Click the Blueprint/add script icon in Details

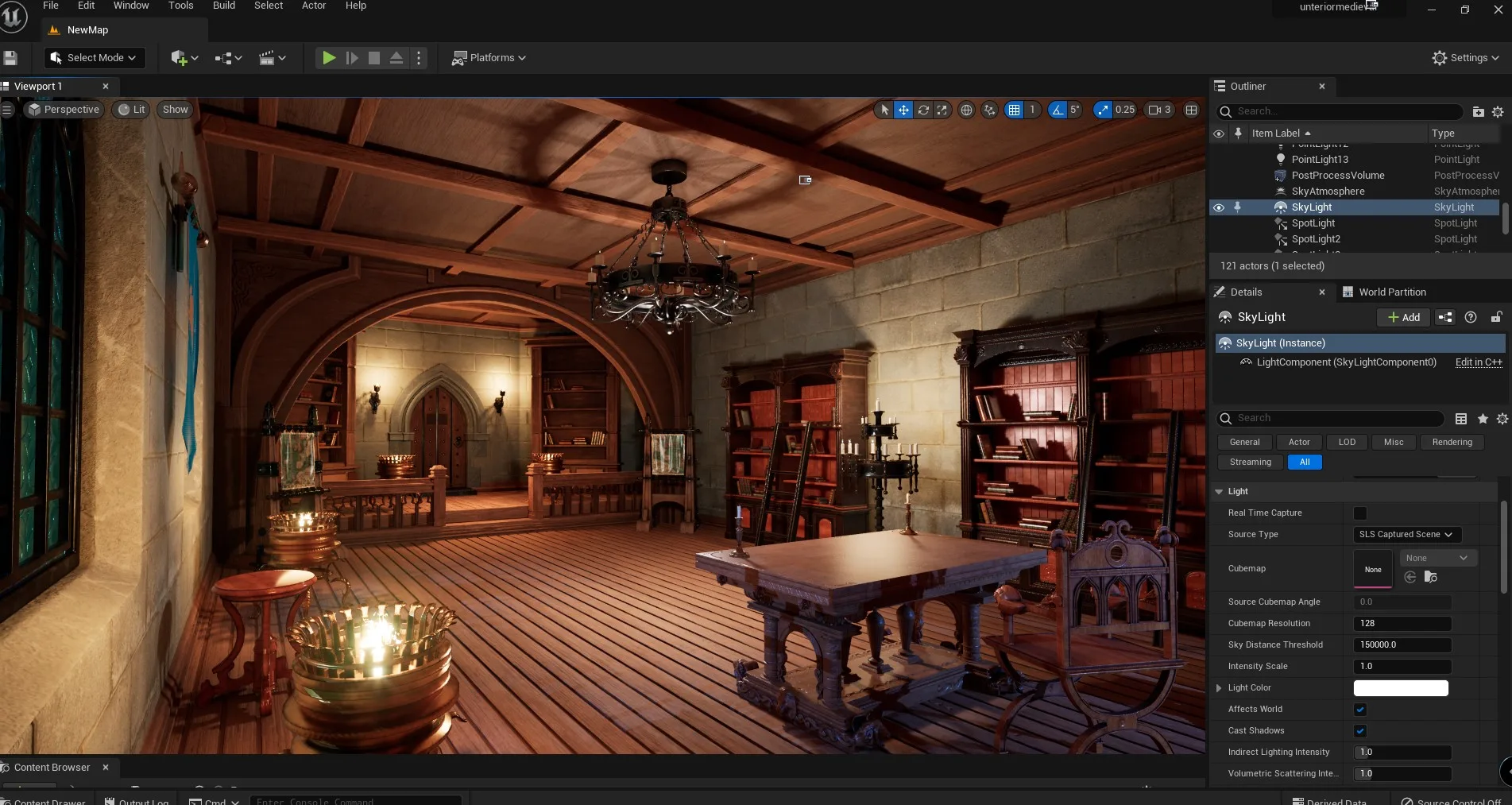1445,318
